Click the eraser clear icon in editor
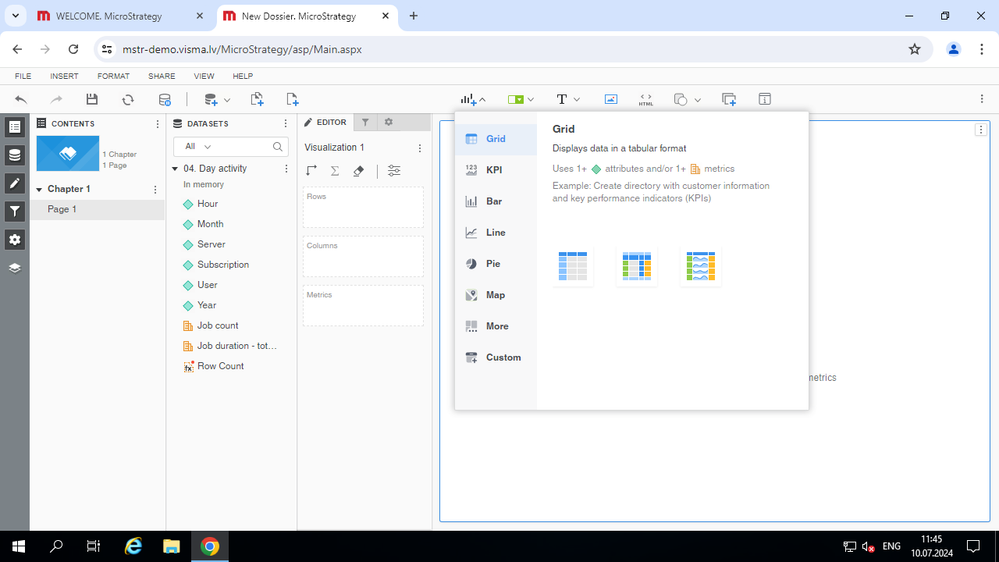The image size is (999, 562). 359,171
